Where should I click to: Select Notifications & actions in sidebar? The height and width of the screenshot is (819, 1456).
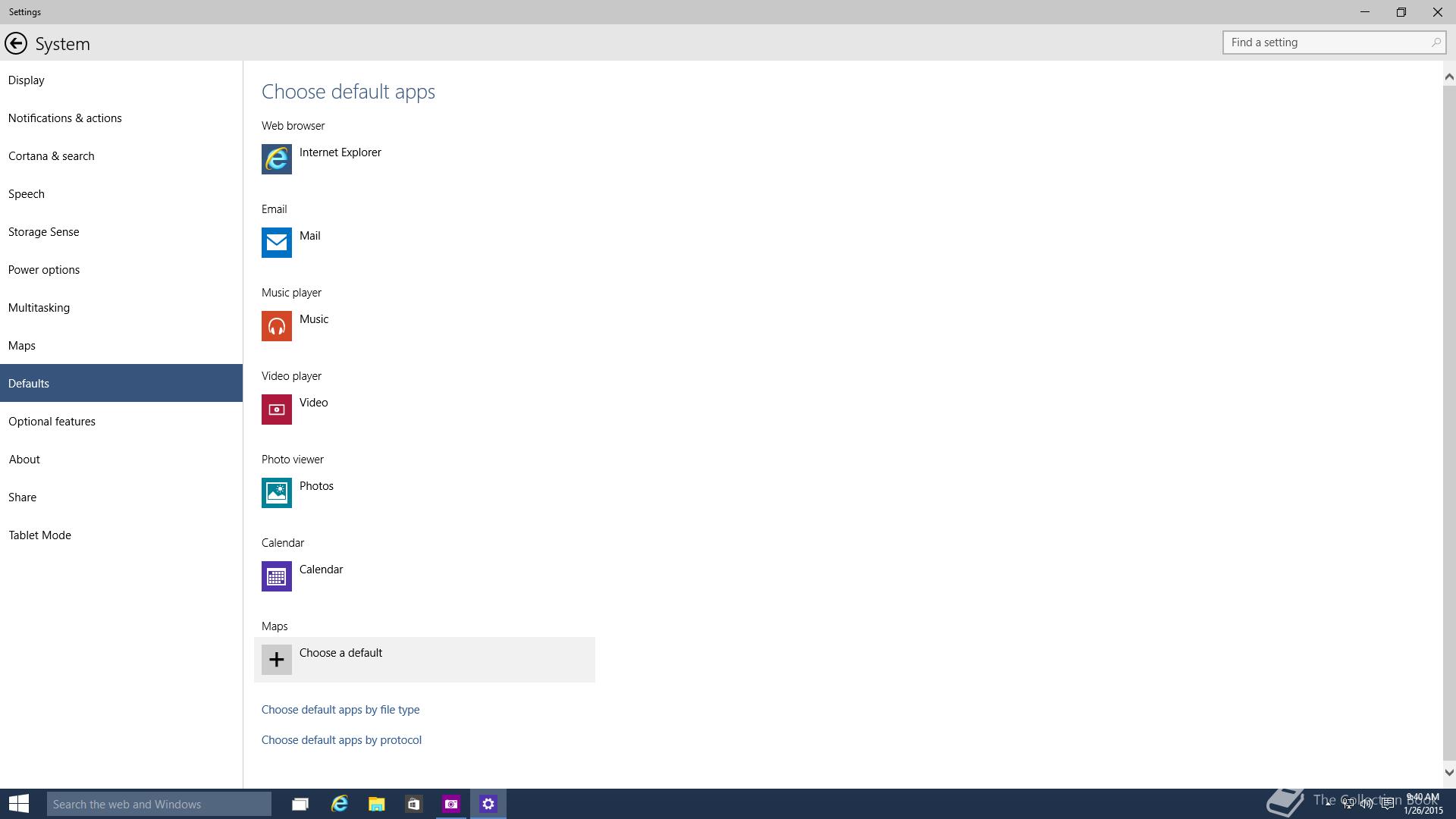click(x=121, y=118)
